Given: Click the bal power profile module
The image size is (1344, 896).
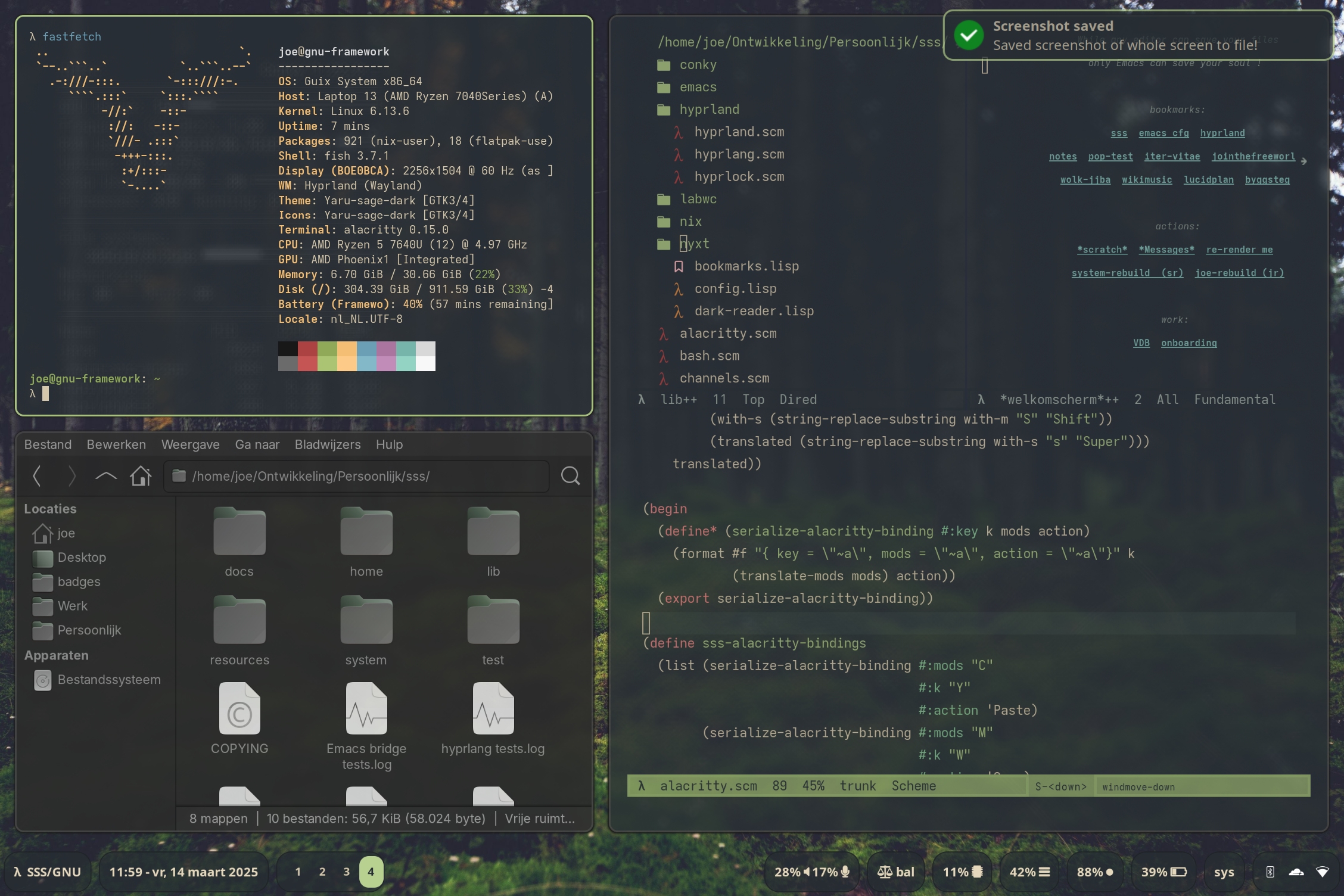Looking at the screenshot, I should [x=895, y=872].
